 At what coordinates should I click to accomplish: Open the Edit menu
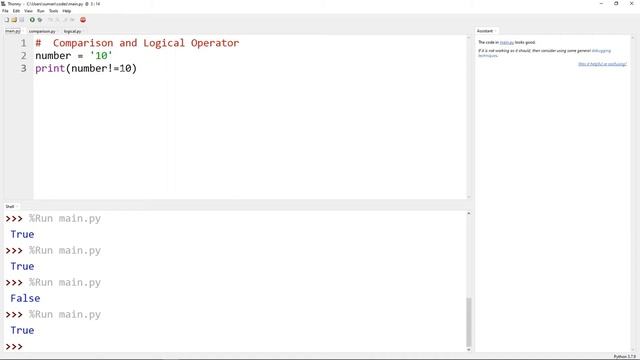point(16,11)
